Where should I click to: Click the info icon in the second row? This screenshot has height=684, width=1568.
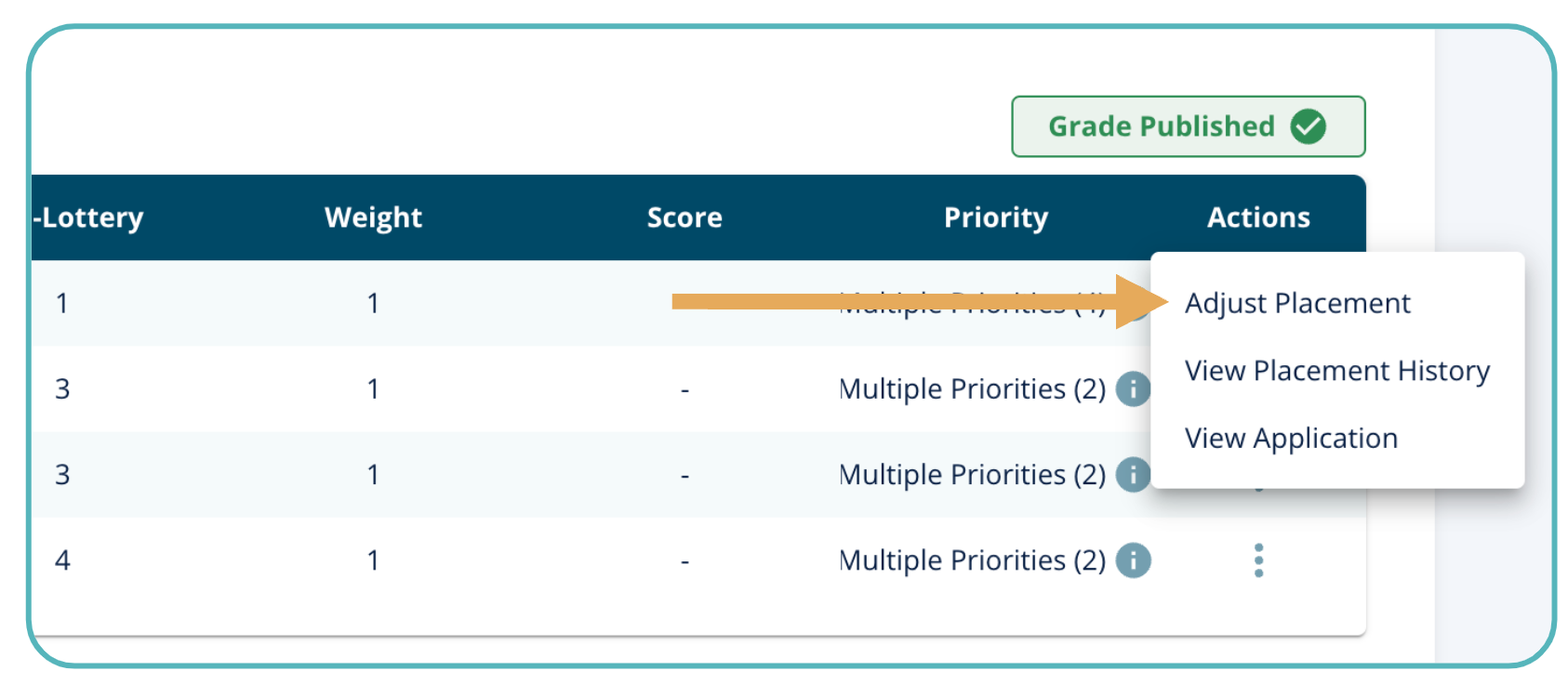pyautogui.click(x=1132, y=388)
